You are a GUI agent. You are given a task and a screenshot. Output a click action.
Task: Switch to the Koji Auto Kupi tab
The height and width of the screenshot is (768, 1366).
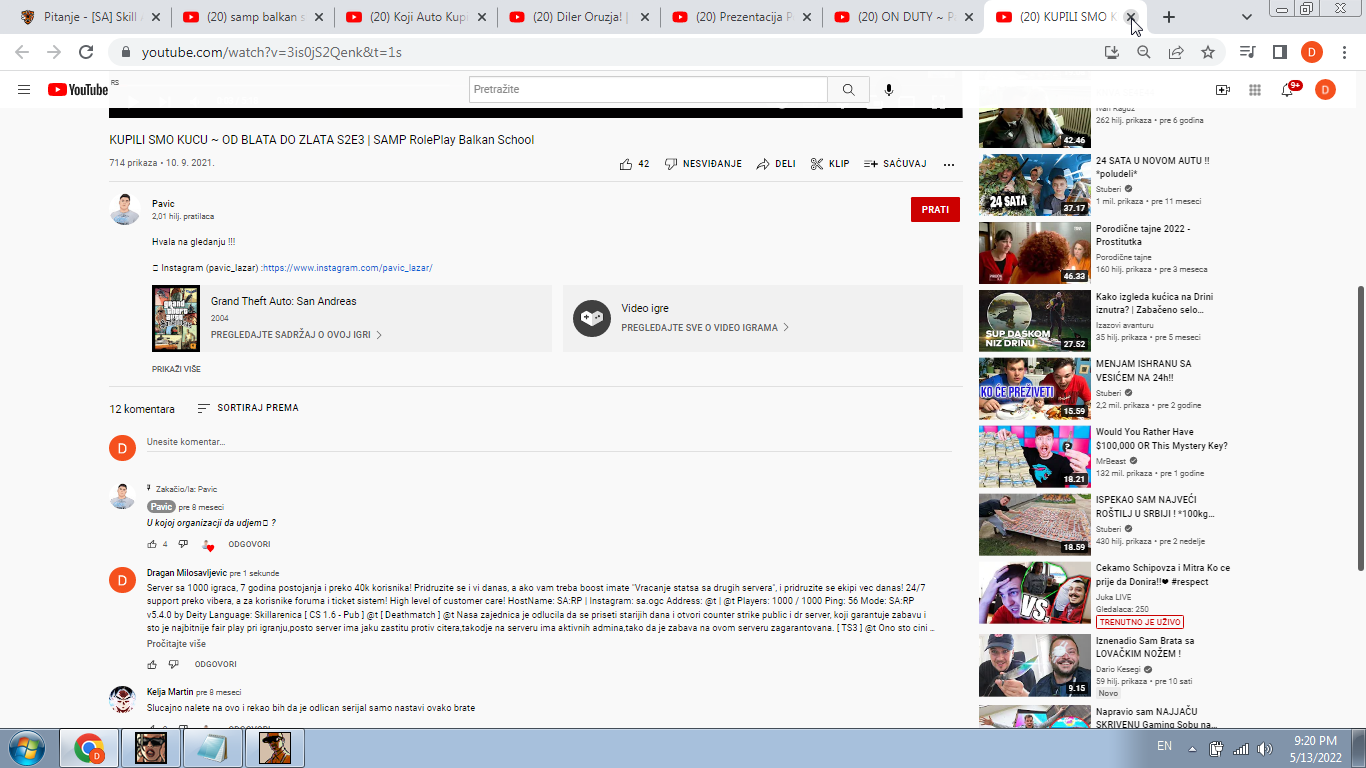417,17
